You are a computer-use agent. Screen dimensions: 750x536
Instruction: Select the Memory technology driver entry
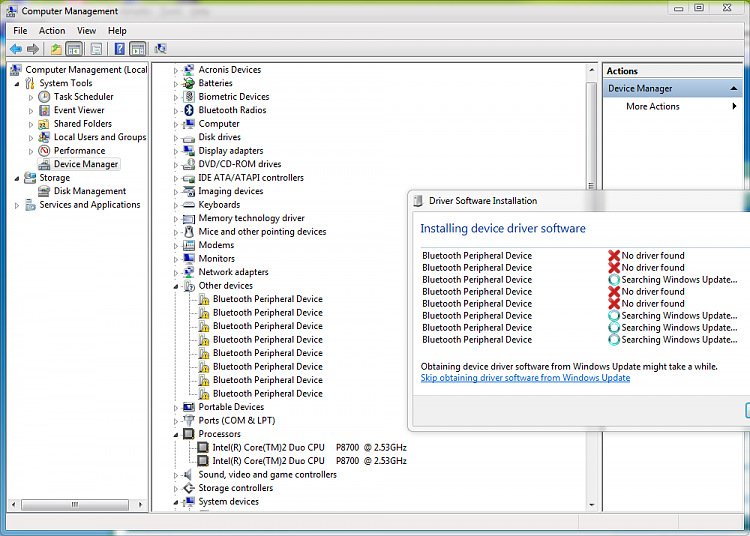[252, 218]
